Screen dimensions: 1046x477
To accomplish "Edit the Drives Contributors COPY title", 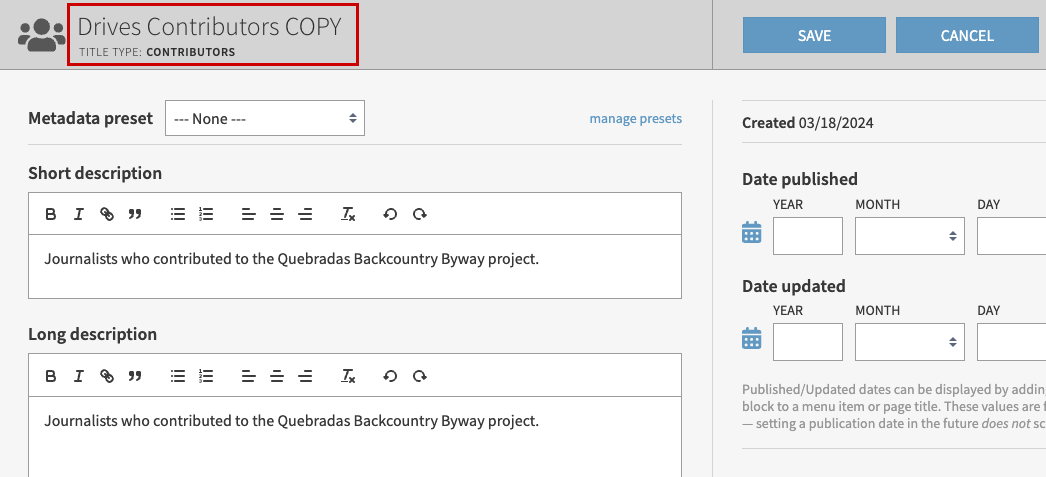I will [208, 27].
